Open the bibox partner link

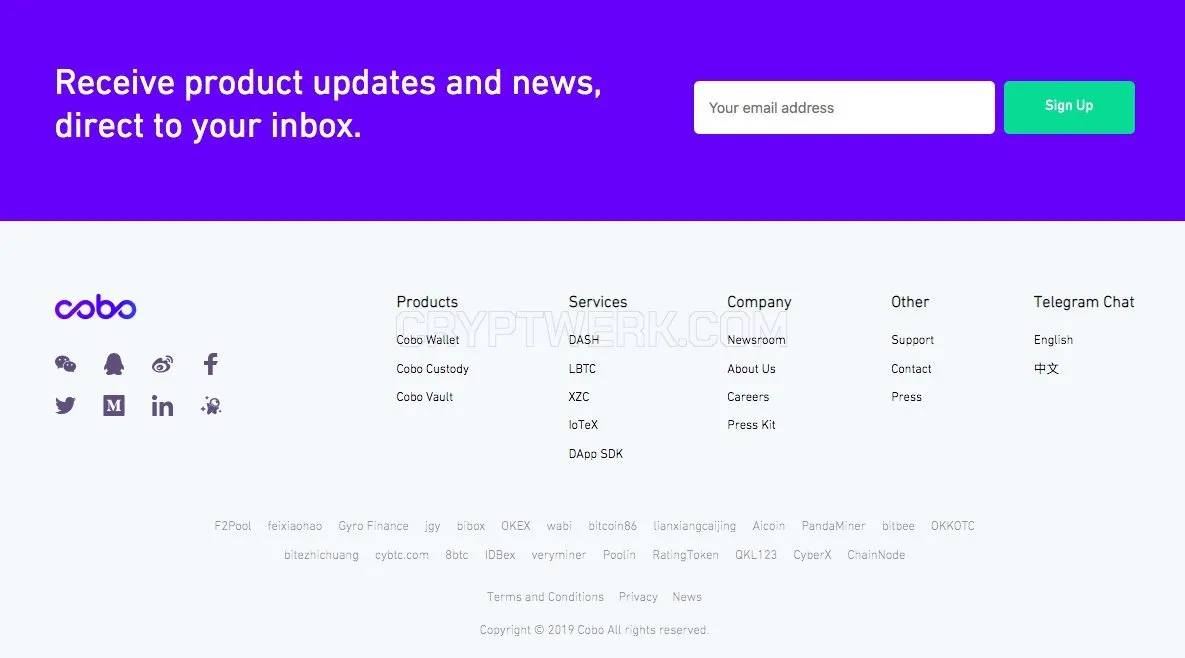click(x=471, y=526)
